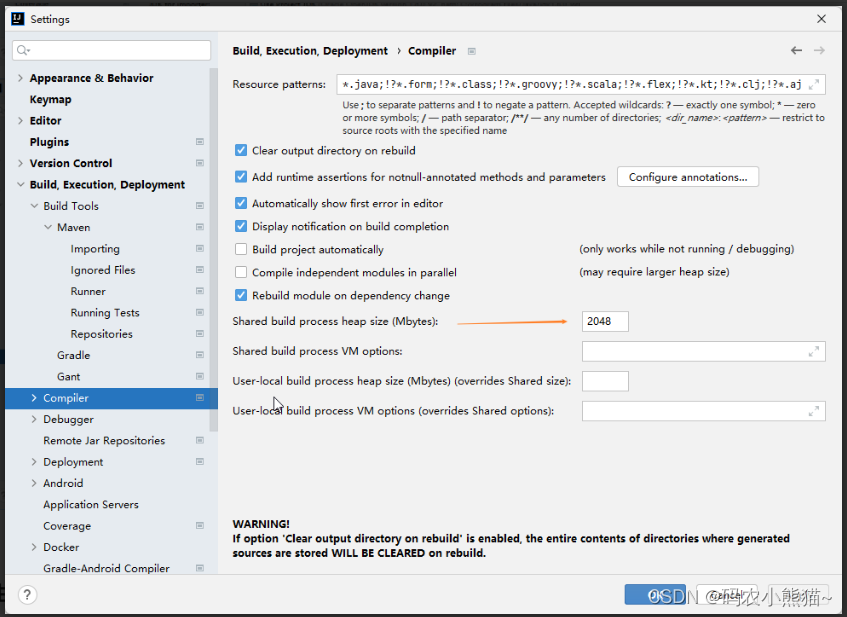Expand the Deployment node chevron
847x617 pixels.
(x=34, y=462)
